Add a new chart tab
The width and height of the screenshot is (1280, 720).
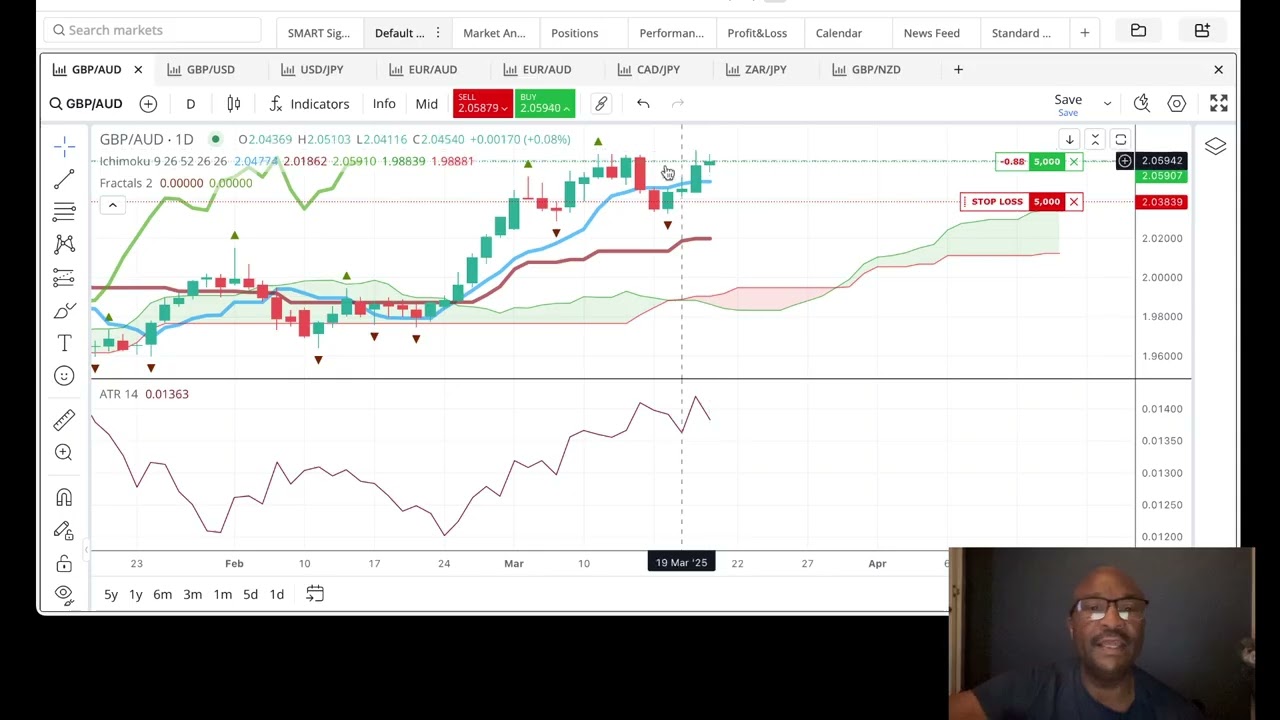[x=958, y=69]
